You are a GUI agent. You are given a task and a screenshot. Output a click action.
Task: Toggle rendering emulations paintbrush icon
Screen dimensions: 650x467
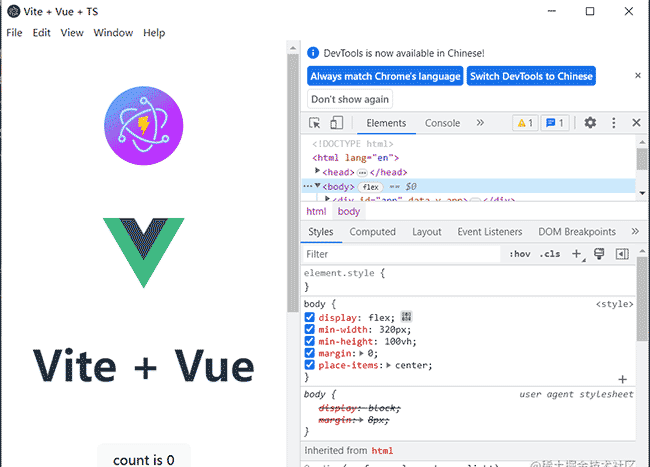click(599, 254)
